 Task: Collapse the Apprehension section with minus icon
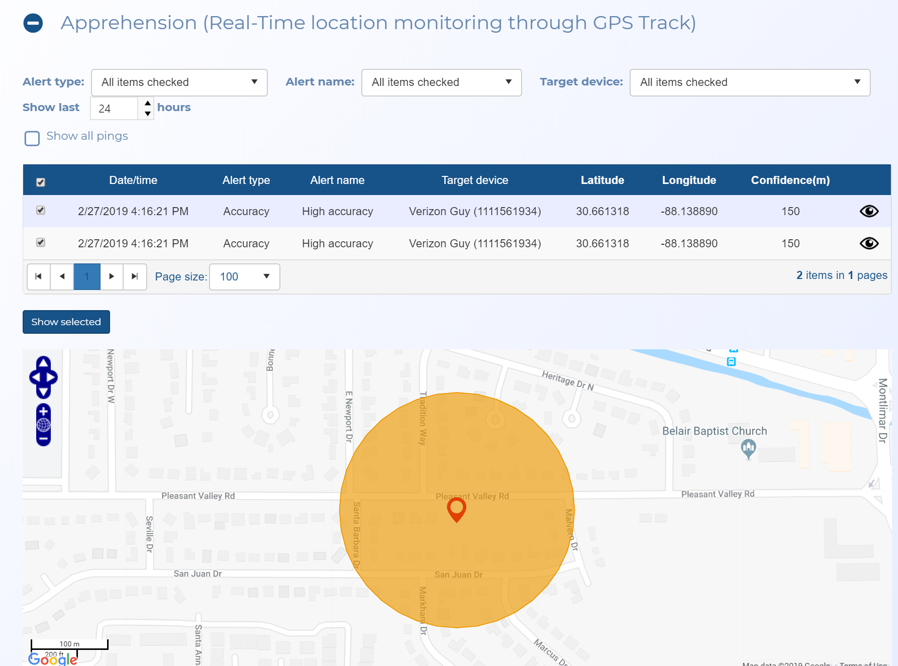33,23
